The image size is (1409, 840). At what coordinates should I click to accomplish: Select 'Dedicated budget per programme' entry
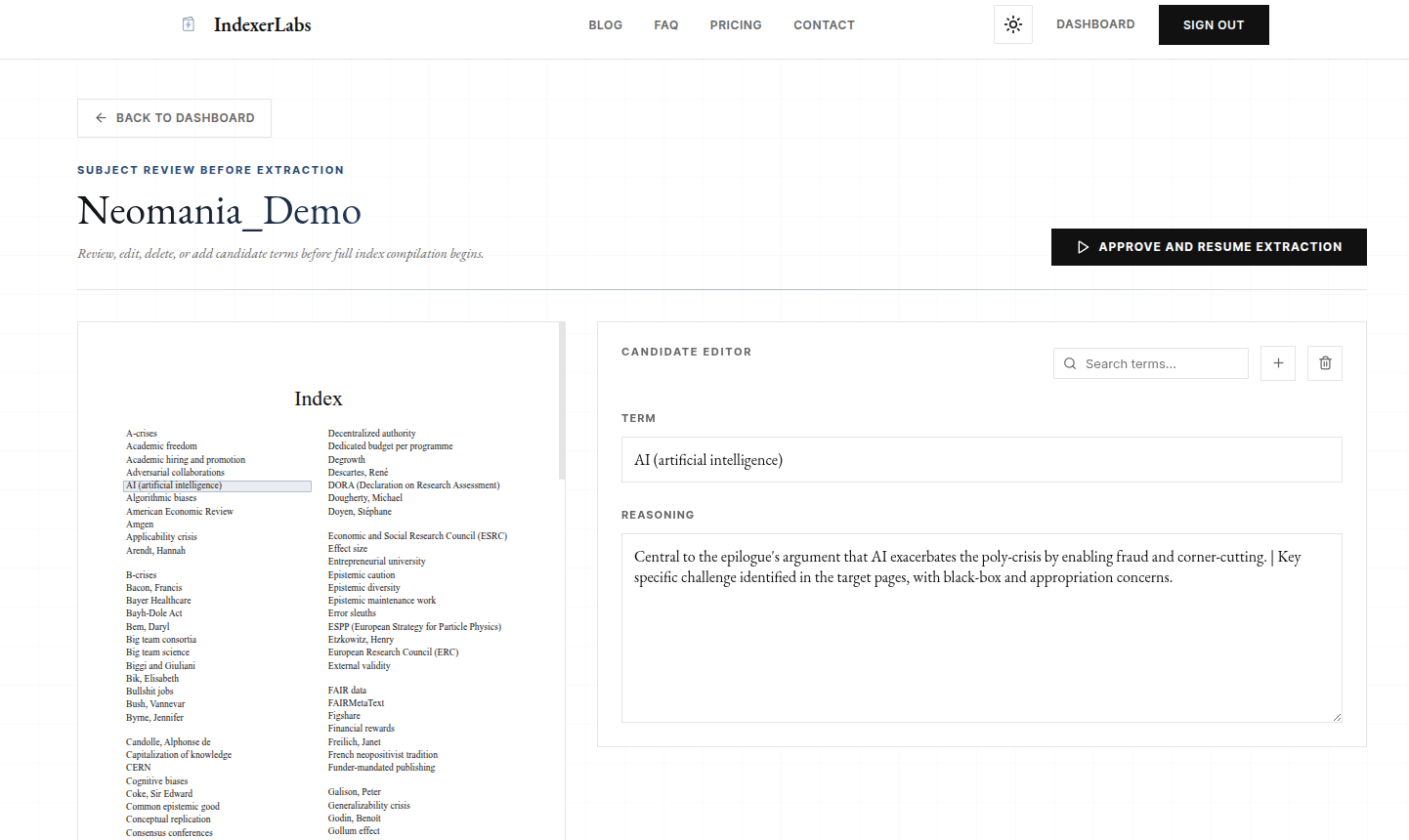pos(391,446)
